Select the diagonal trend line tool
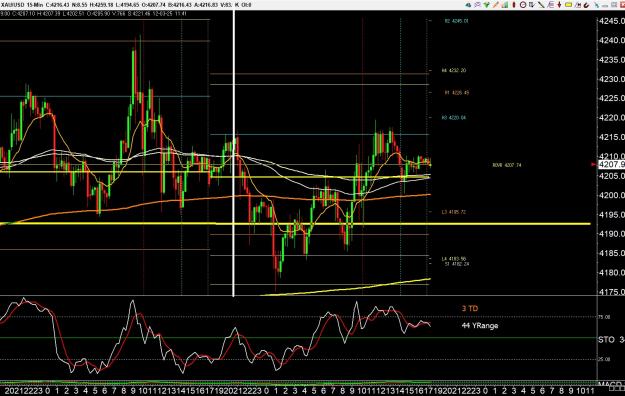Viewport: 625px width, 396px height. coord(541,5)
